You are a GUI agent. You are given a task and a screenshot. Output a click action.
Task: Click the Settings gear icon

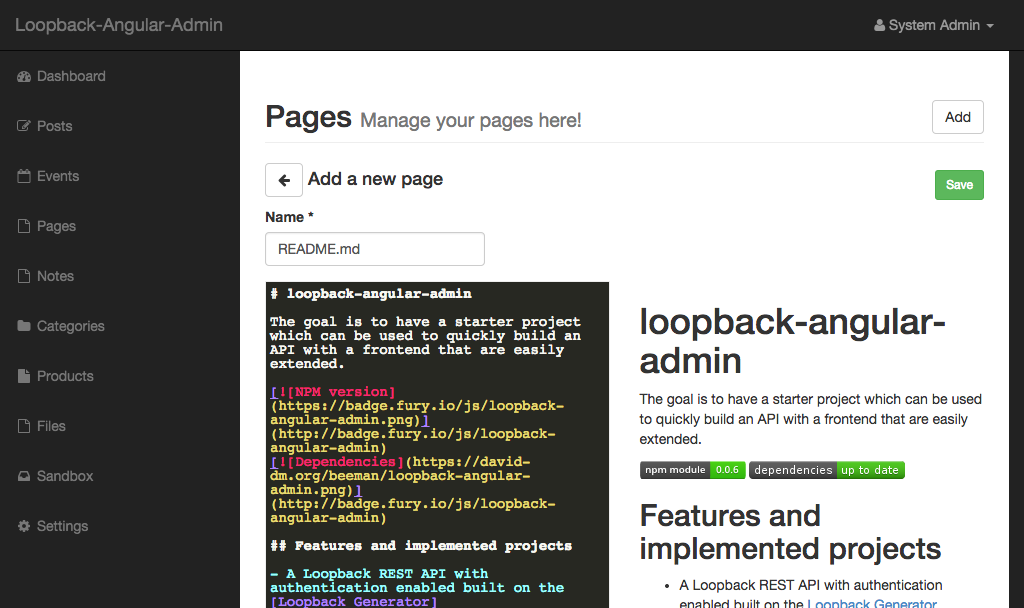click(x=24, y=527)
